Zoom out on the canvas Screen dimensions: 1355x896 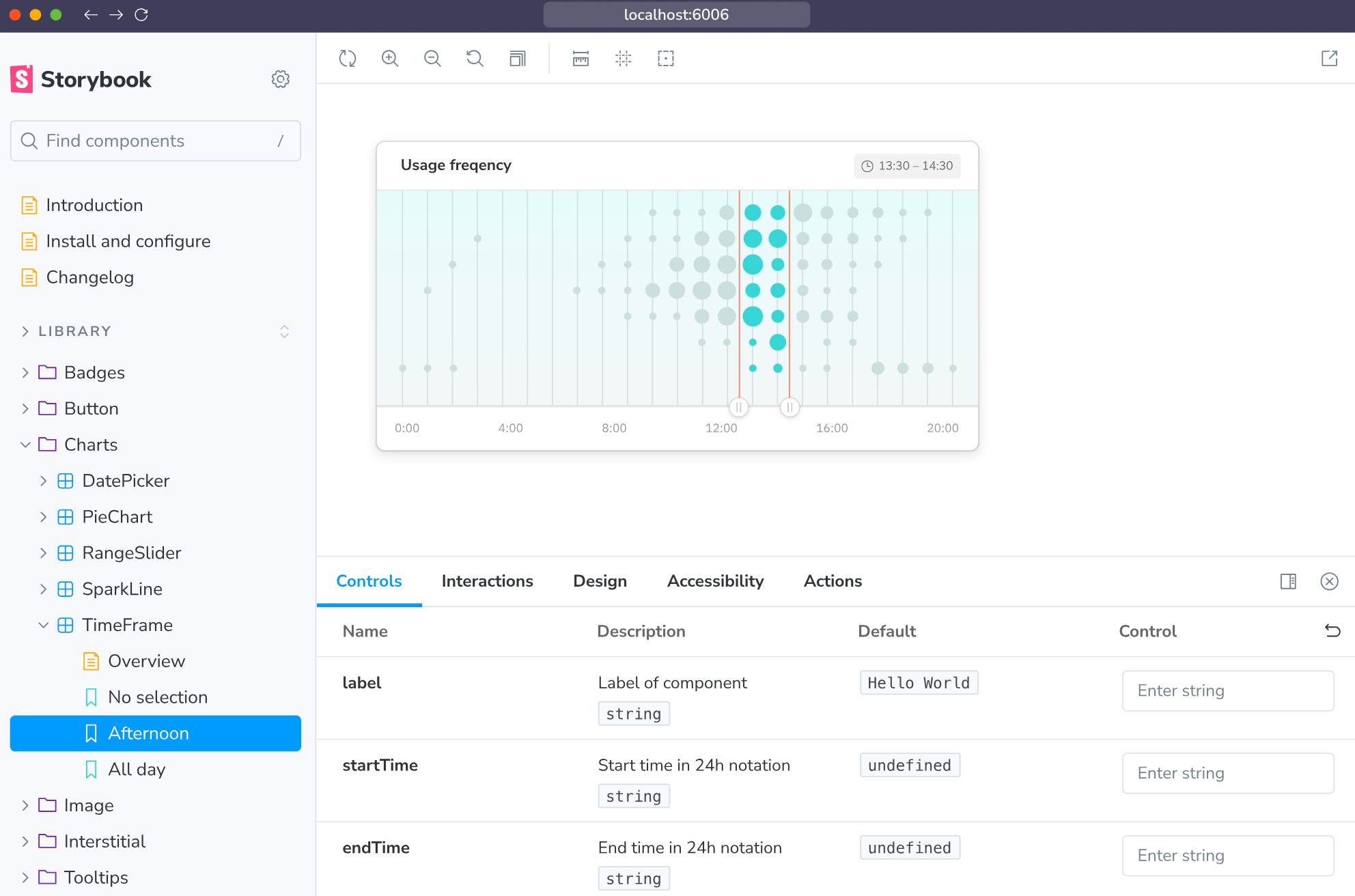tap(432, 59)
